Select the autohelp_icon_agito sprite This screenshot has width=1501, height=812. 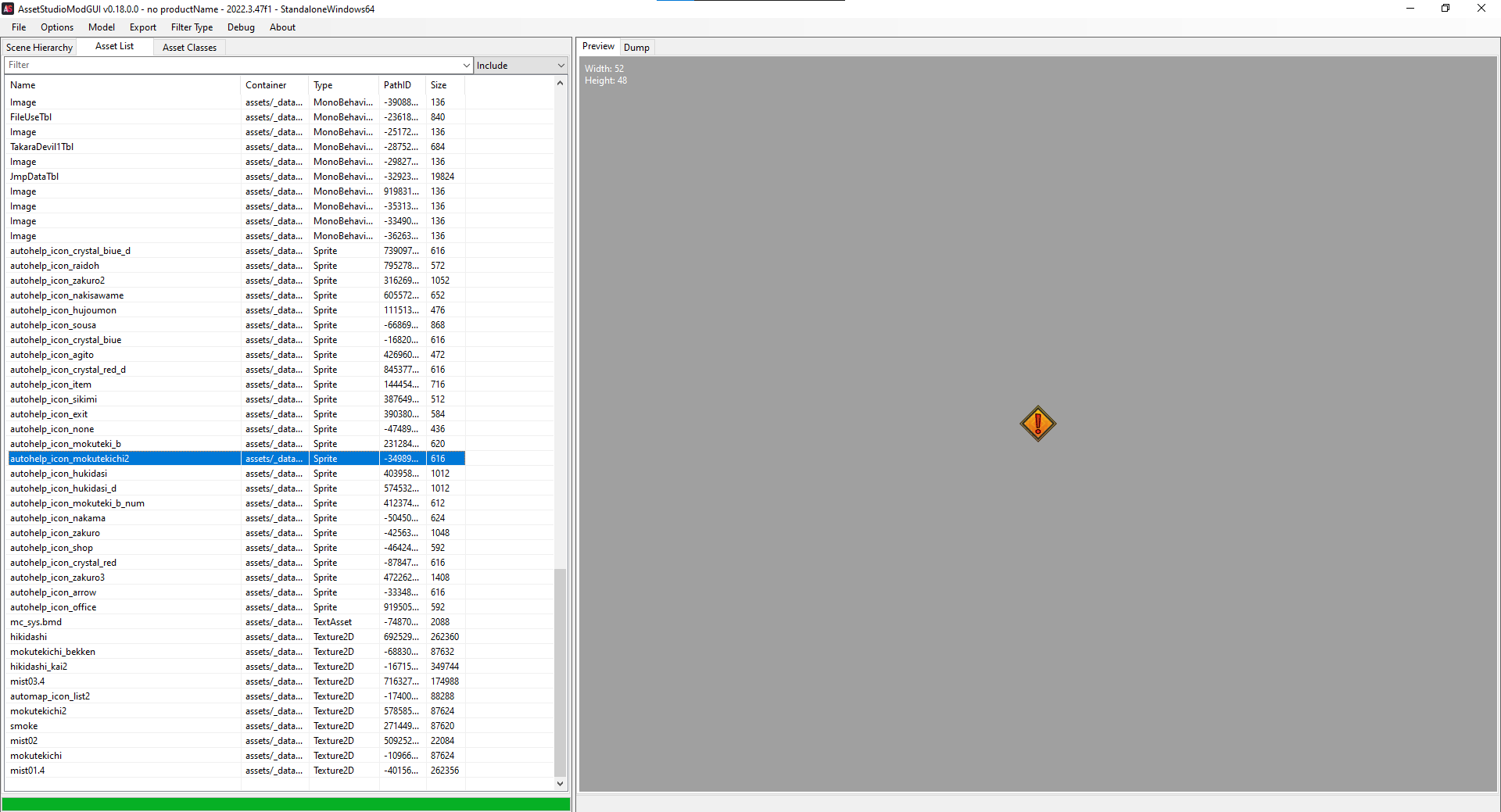click(x=236, y=355)
